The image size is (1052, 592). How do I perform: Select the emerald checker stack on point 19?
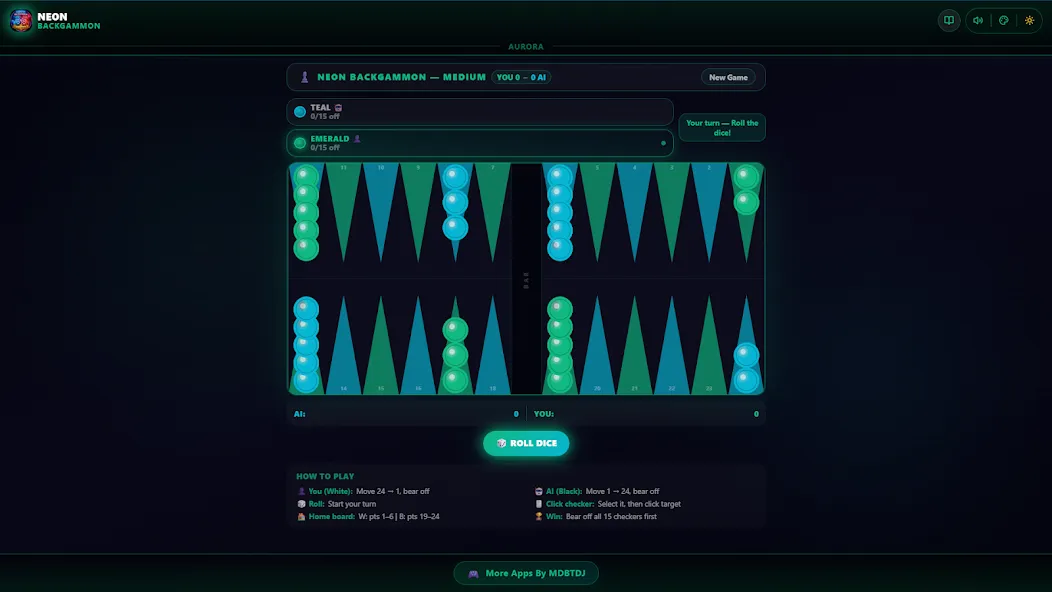[560, 344]
